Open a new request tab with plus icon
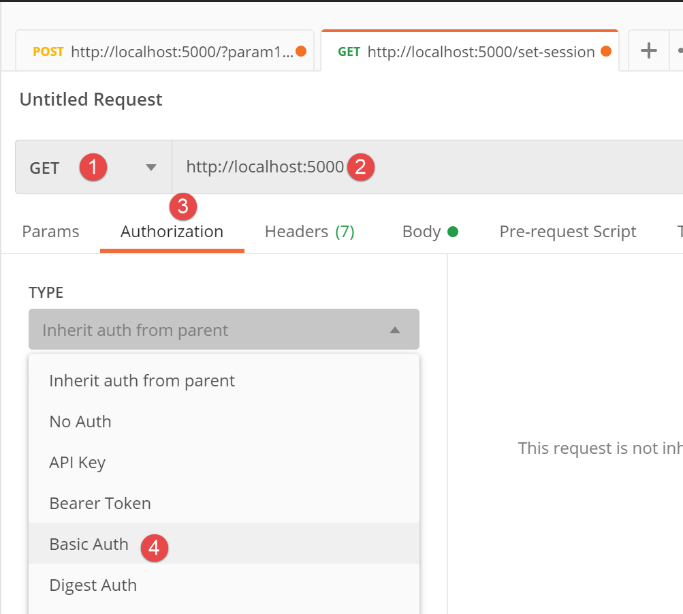Screen dimensions: 683x614 click(649, 51)
